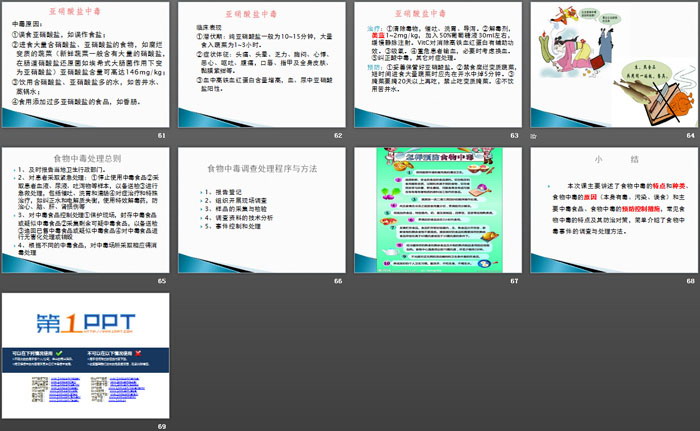Image resolution: width=700 pixels, height=431 pixels.
Task: Click slide number label 67
Action: coord(514,281)
